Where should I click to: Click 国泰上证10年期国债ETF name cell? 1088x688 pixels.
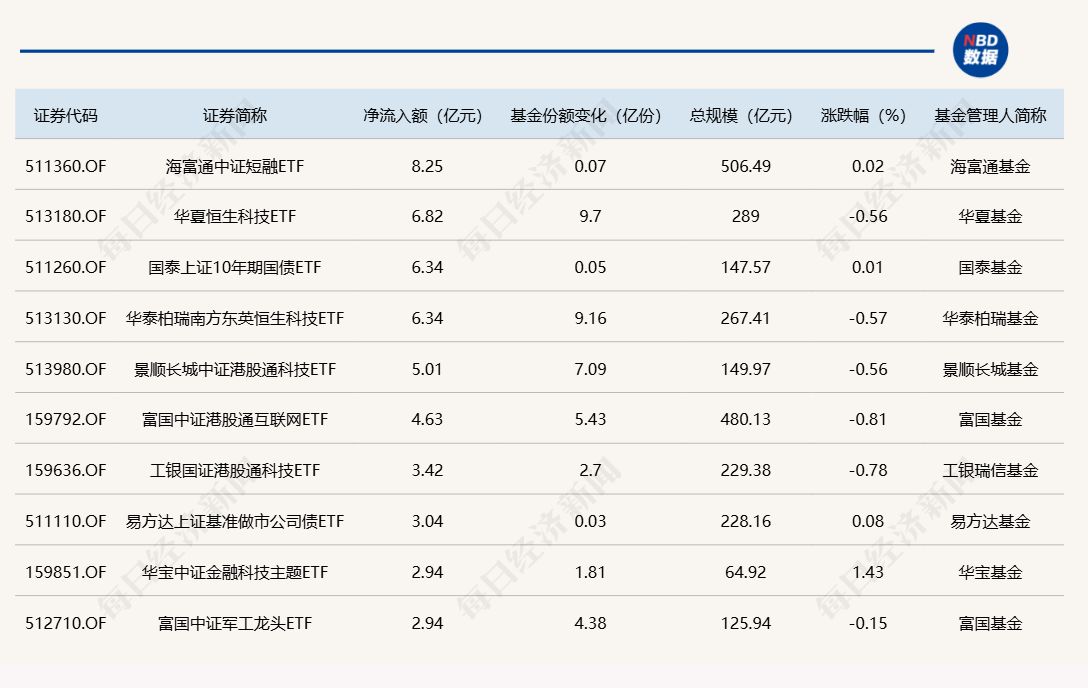coord(235,267)
